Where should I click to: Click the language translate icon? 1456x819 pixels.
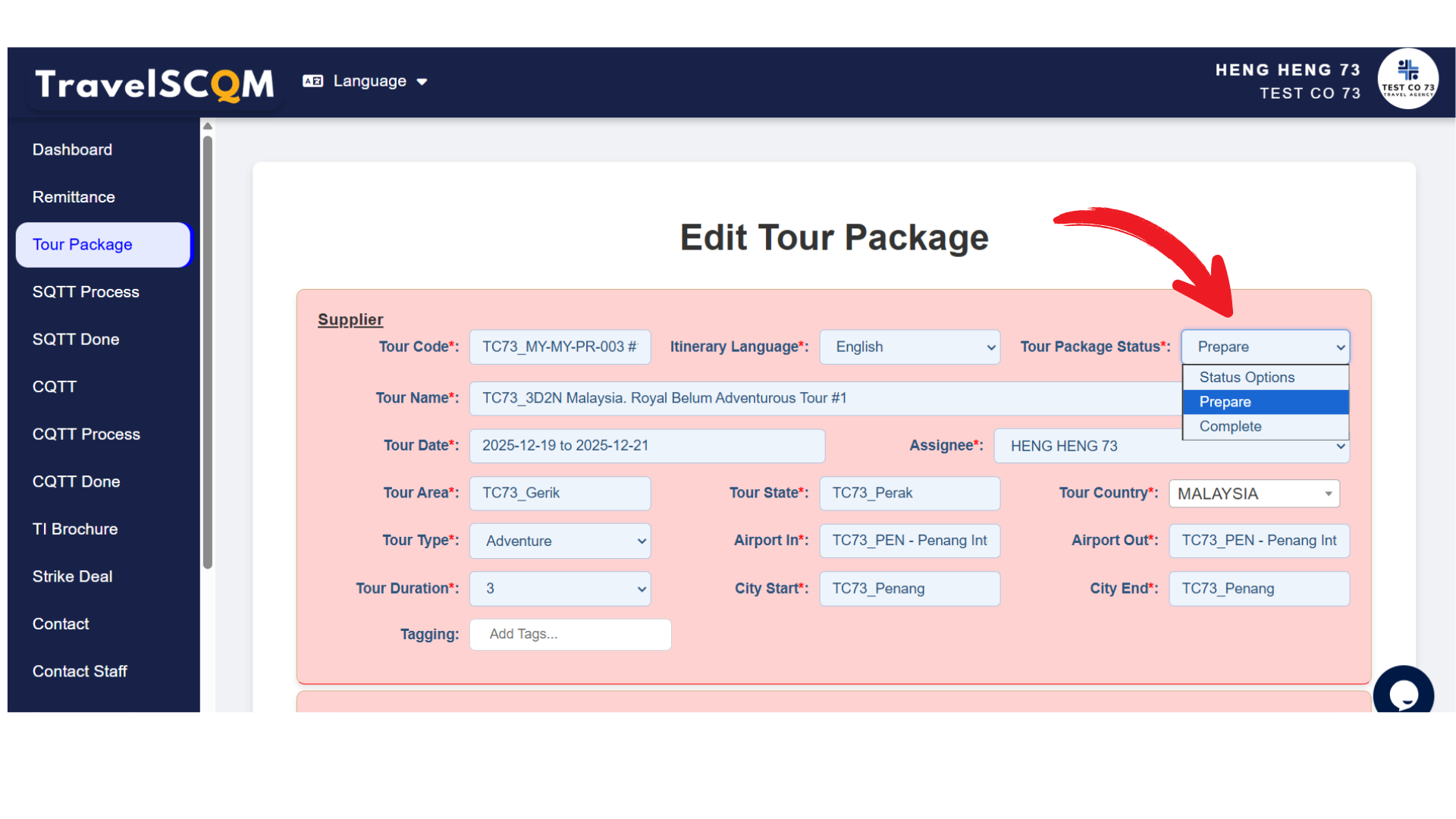click(x=312, y=81)
